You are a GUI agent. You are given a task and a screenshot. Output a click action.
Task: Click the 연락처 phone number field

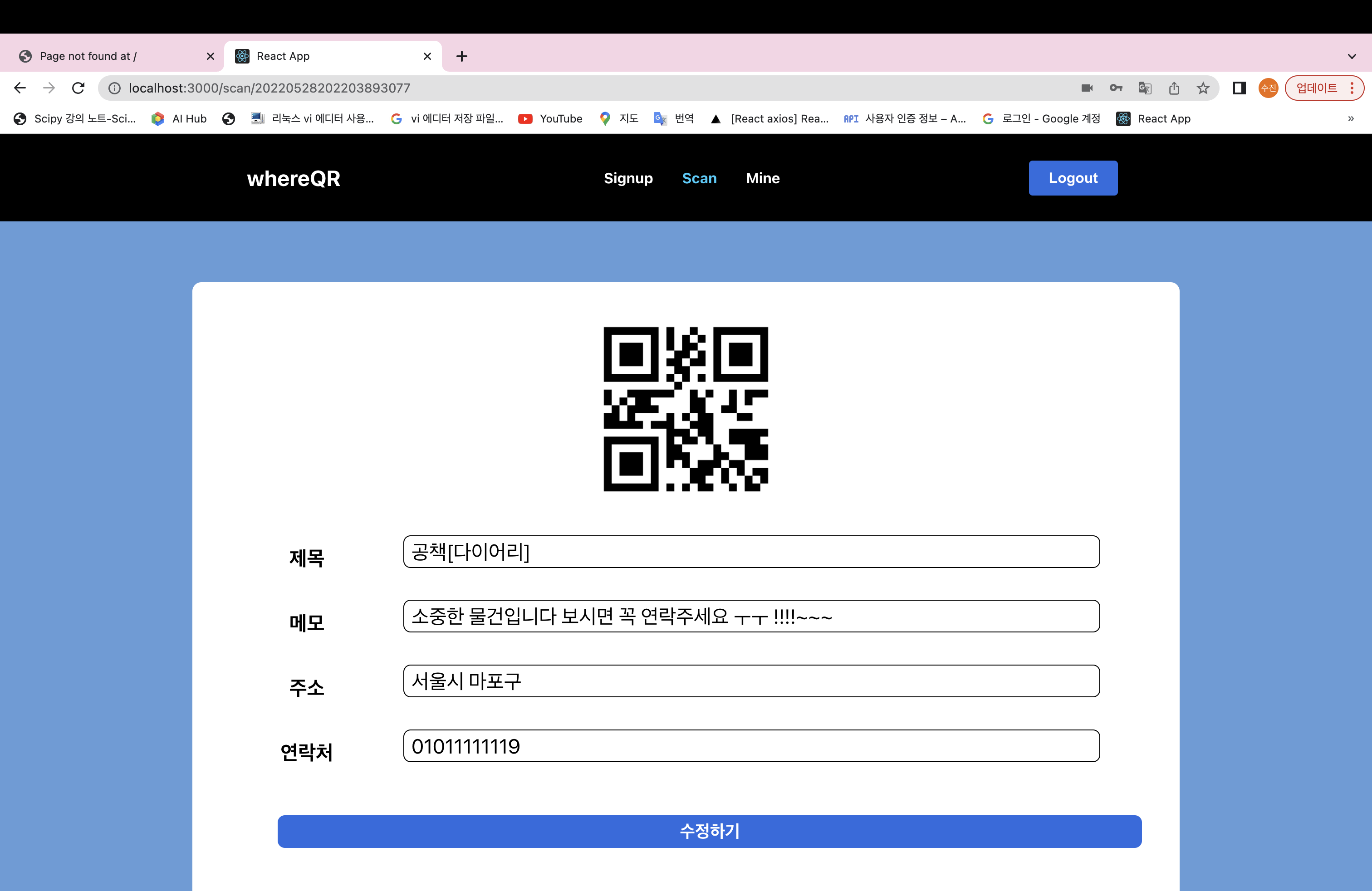(751, 746)
